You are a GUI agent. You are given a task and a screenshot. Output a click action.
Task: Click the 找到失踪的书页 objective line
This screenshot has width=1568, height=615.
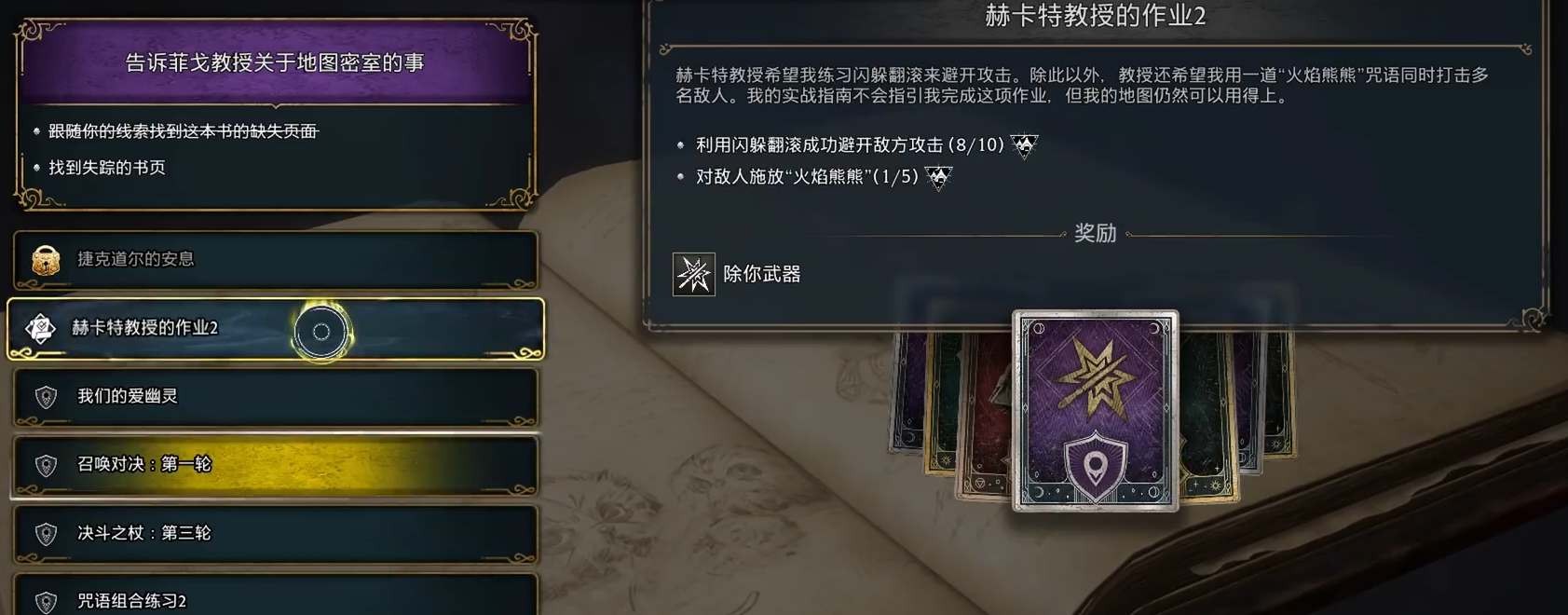(x=107, y=168)
